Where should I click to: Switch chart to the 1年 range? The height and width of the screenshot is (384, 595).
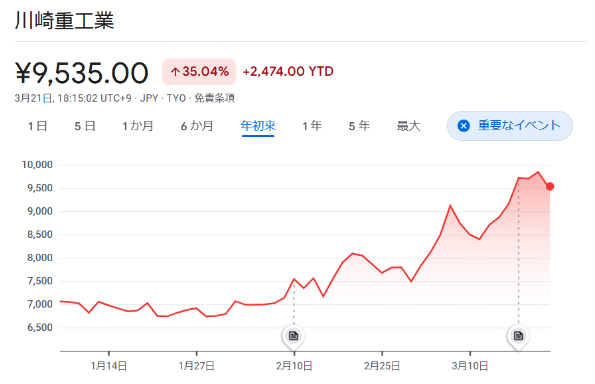click(312, 126)
